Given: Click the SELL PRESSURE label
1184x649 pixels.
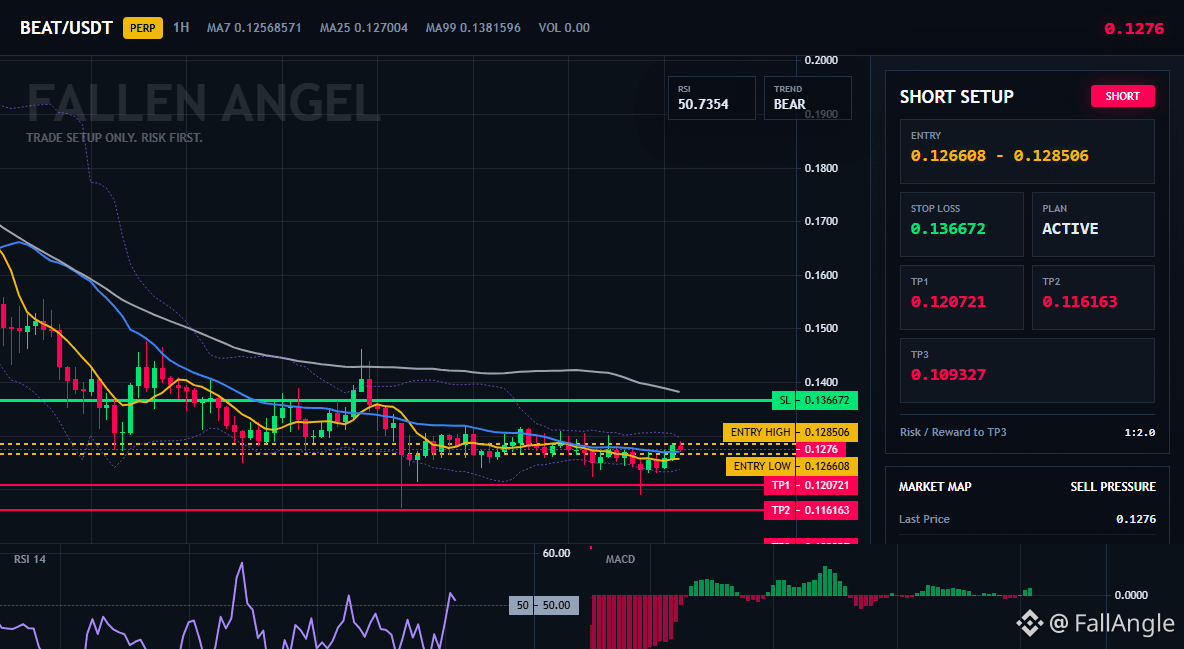Looking at the screenshot, I should [x=1112, y=487].
